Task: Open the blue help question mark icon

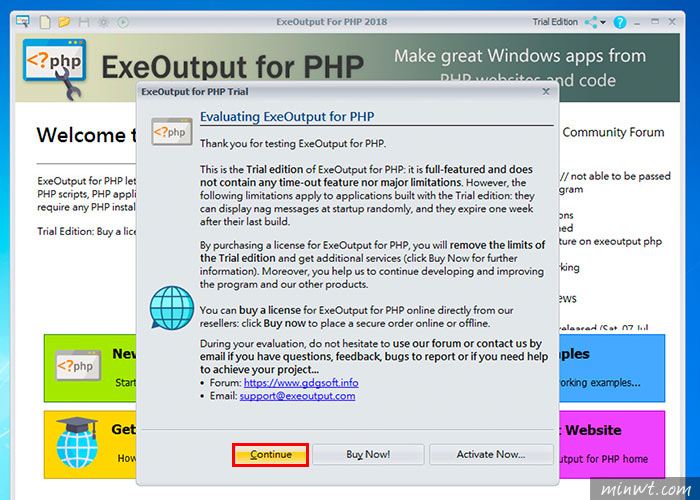Action: (x=620, y=22)
